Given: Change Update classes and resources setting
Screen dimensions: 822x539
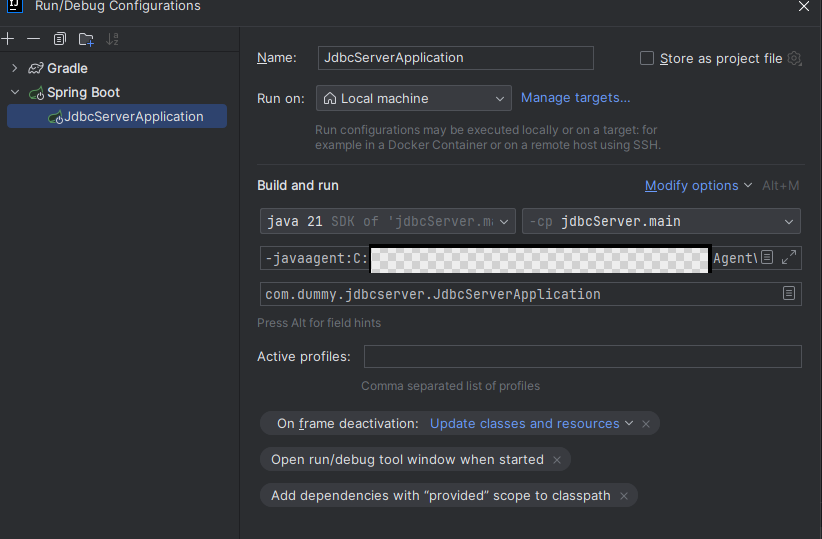Looking at the screenshot, I should coord(531,424).
